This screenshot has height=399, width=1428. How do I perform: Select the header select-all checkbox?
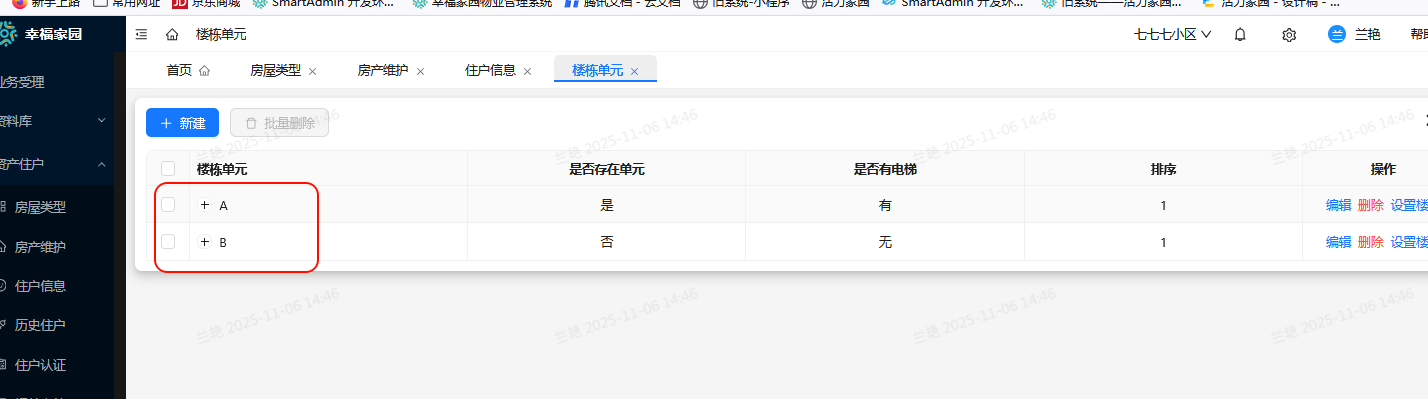pyautogui.click(x=168, y=169)
